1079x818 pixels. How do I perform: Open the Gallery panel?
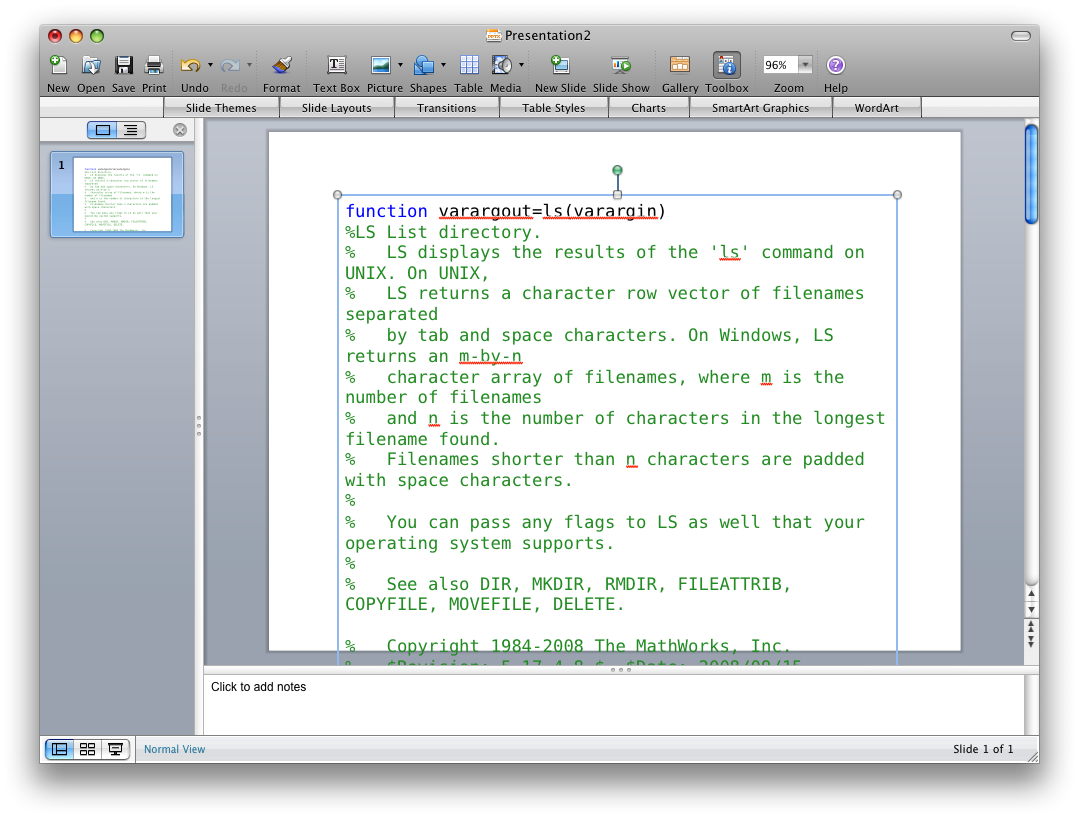(x=679, y=66)
